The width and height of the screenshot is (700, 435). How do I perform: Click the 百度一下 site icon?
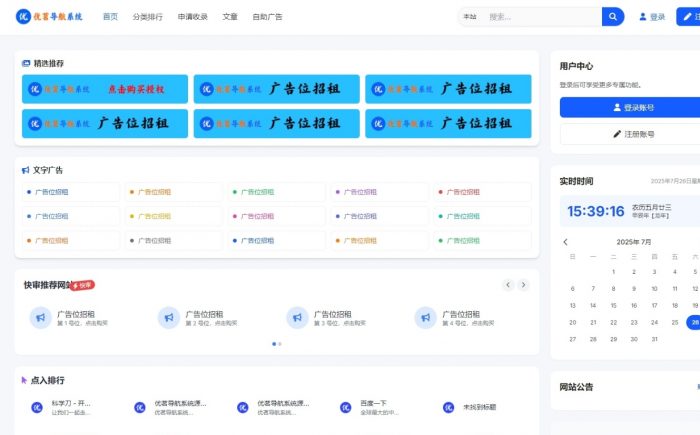(346, 407)
